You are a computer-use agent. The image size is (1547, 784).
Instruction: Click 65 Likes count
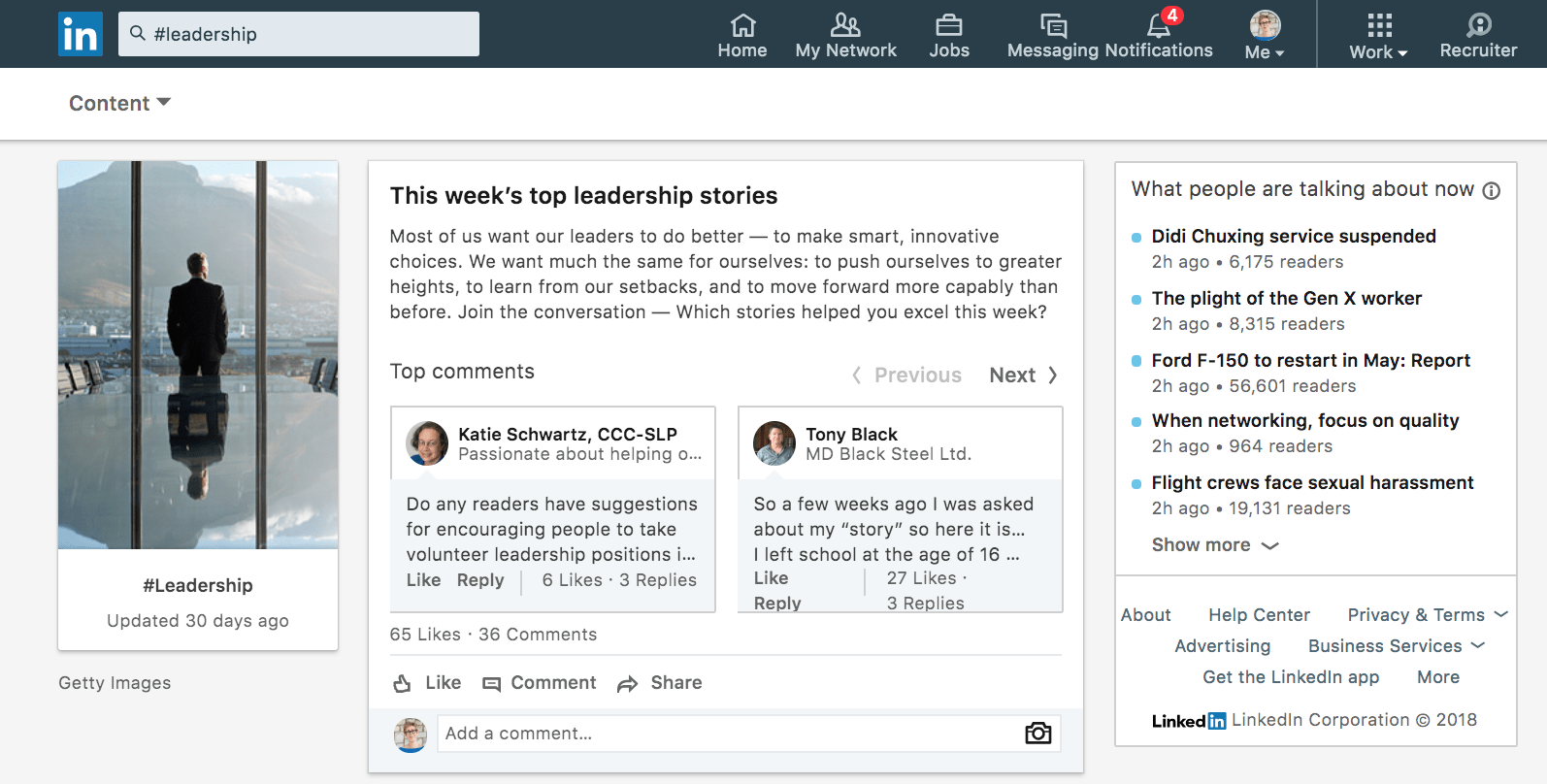425,635
